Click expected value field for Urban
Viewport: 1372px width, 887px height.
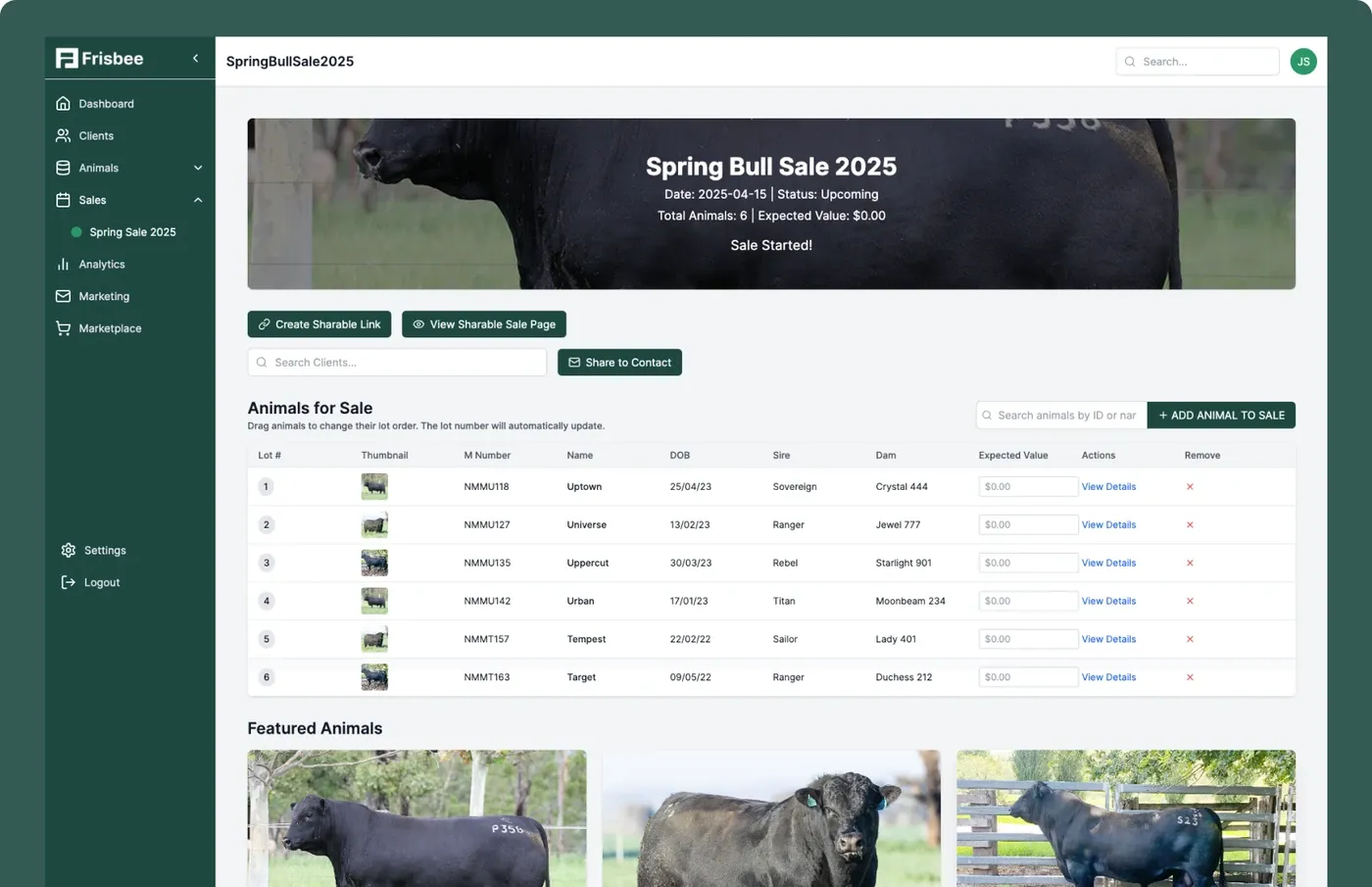coord(1028,601)
